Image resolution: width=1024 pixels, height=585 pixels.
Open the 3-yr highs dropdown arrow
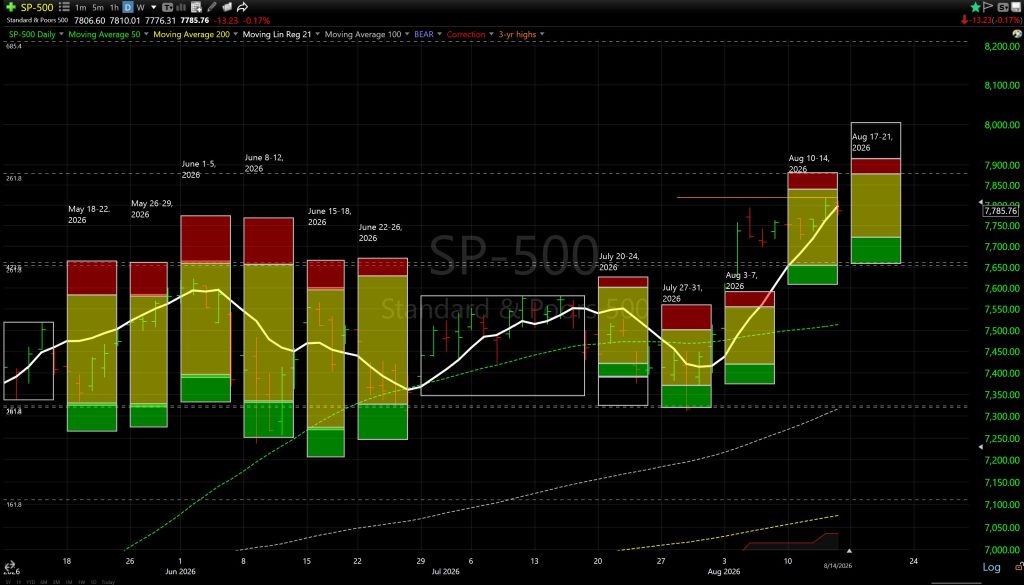(x=542, y=34)
